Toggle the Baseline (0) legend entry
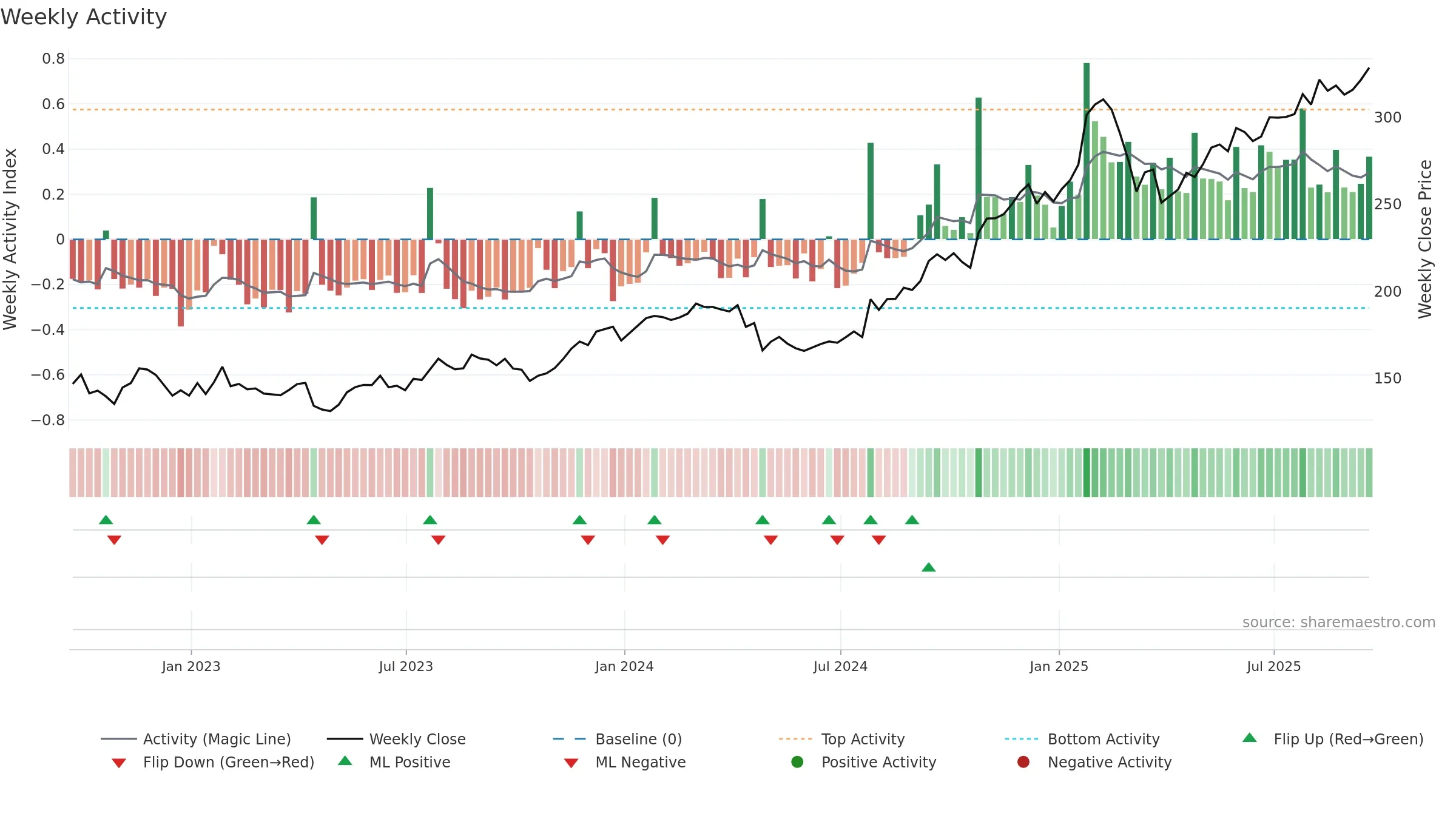 coord(618,739)
